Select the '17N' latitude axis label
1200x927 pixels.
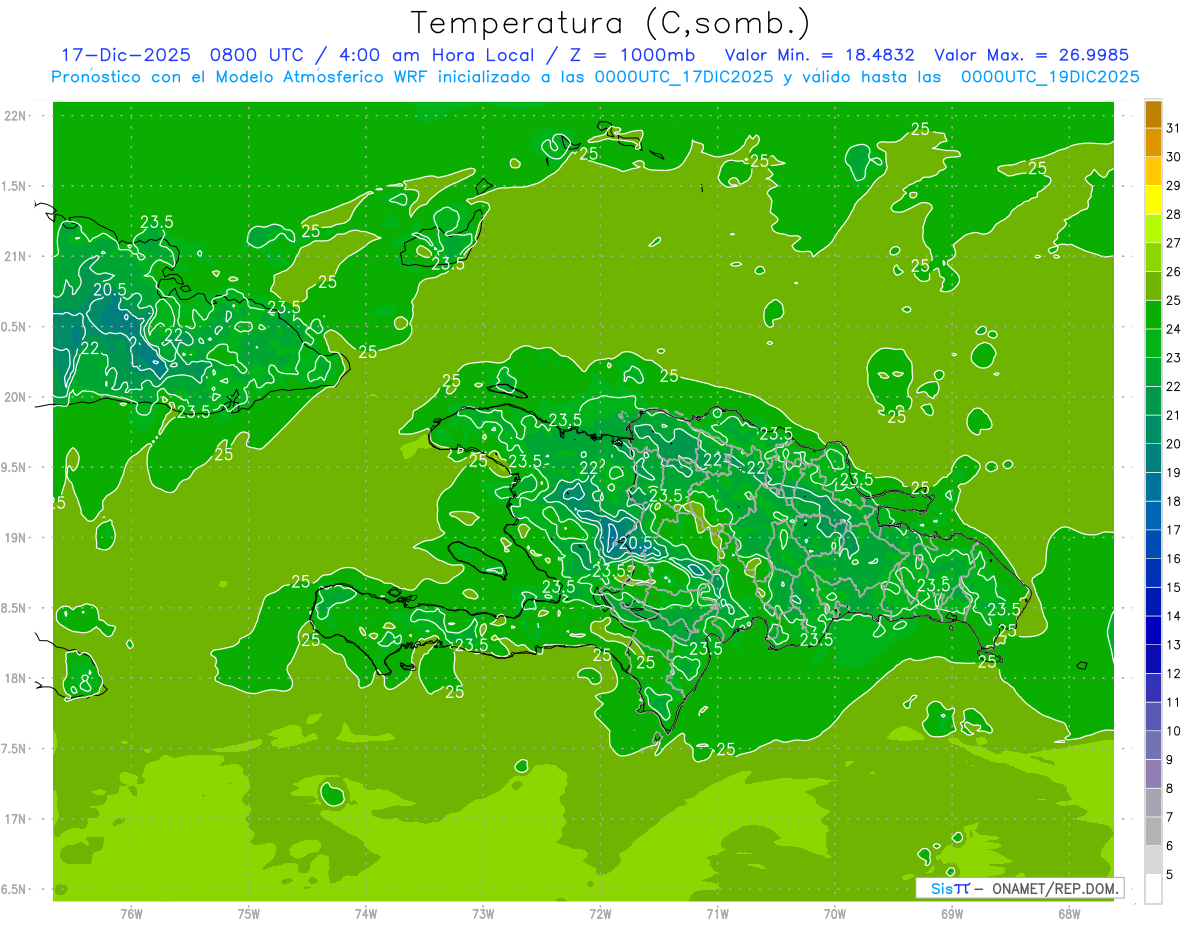point(16,819)
